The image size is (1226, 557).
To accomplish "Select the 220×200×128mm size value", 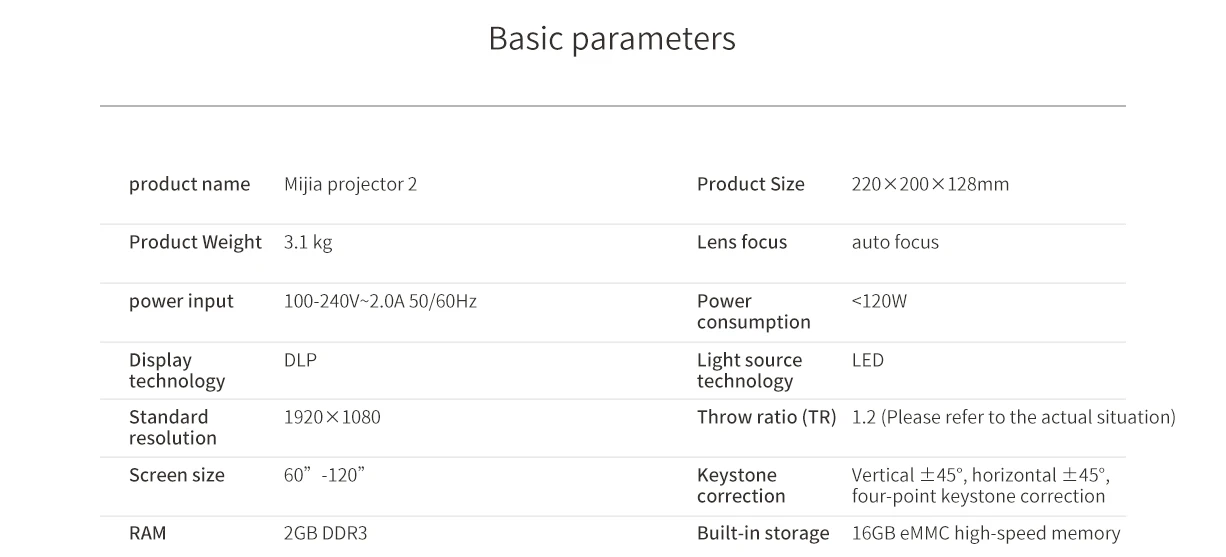I will tap(930, 184).
